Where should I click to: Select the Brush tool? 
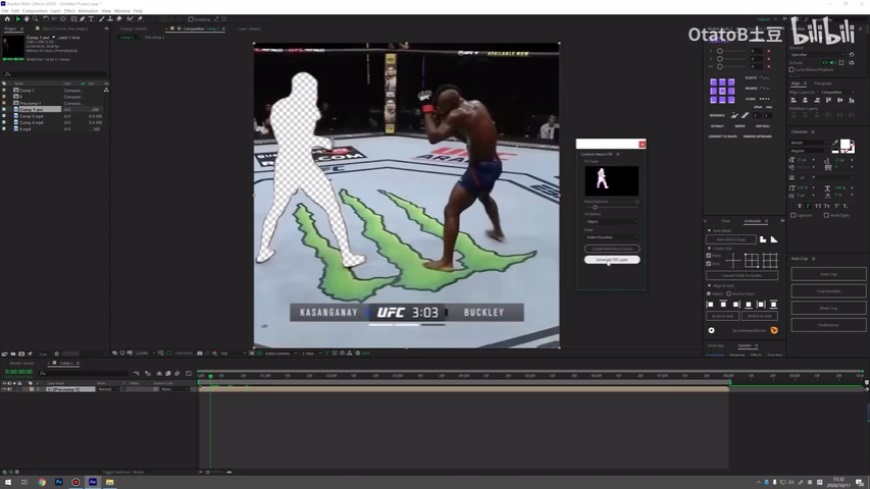(x=102, y=19)
